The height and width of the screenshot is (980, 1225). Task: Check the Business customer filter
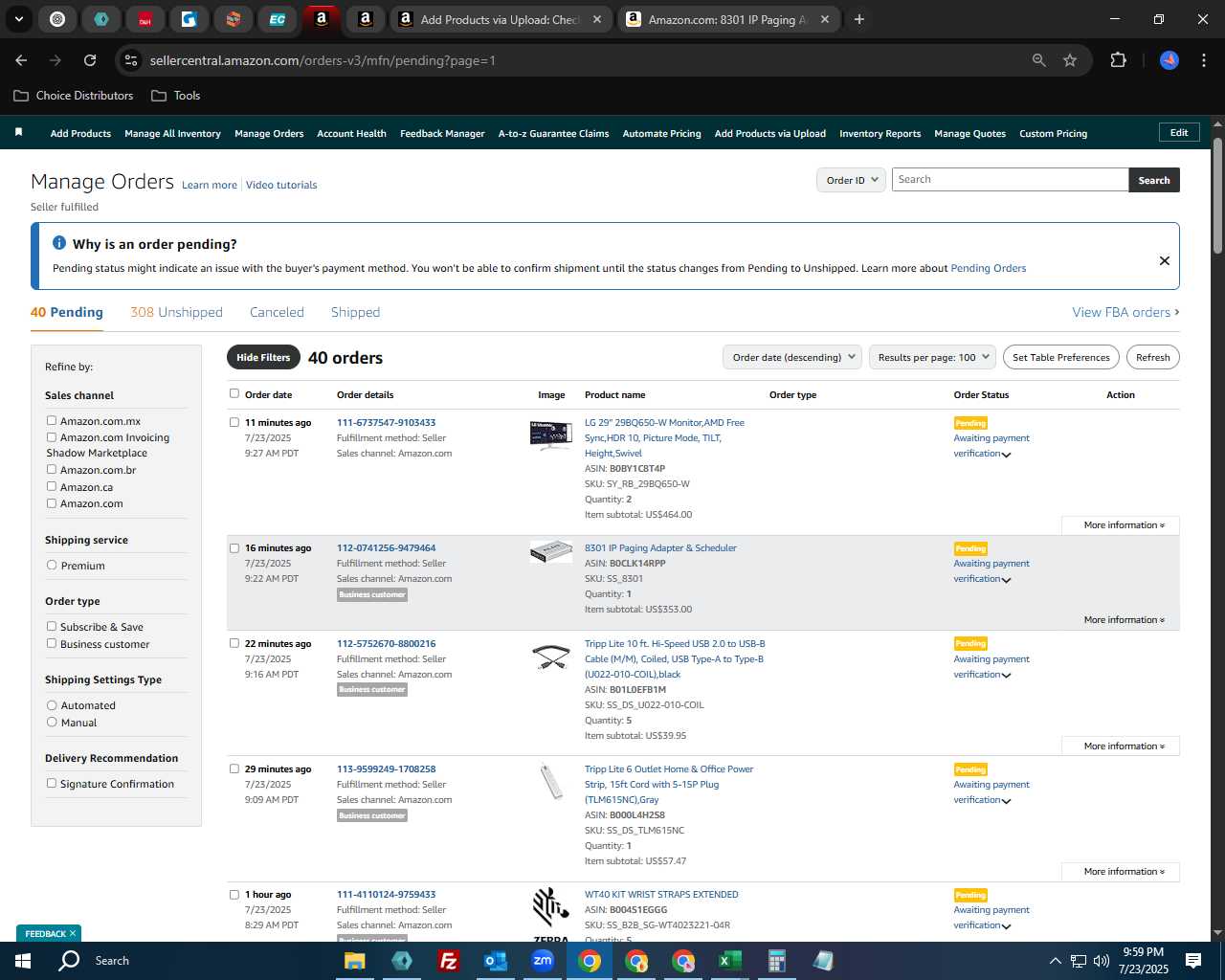(52, 643)
